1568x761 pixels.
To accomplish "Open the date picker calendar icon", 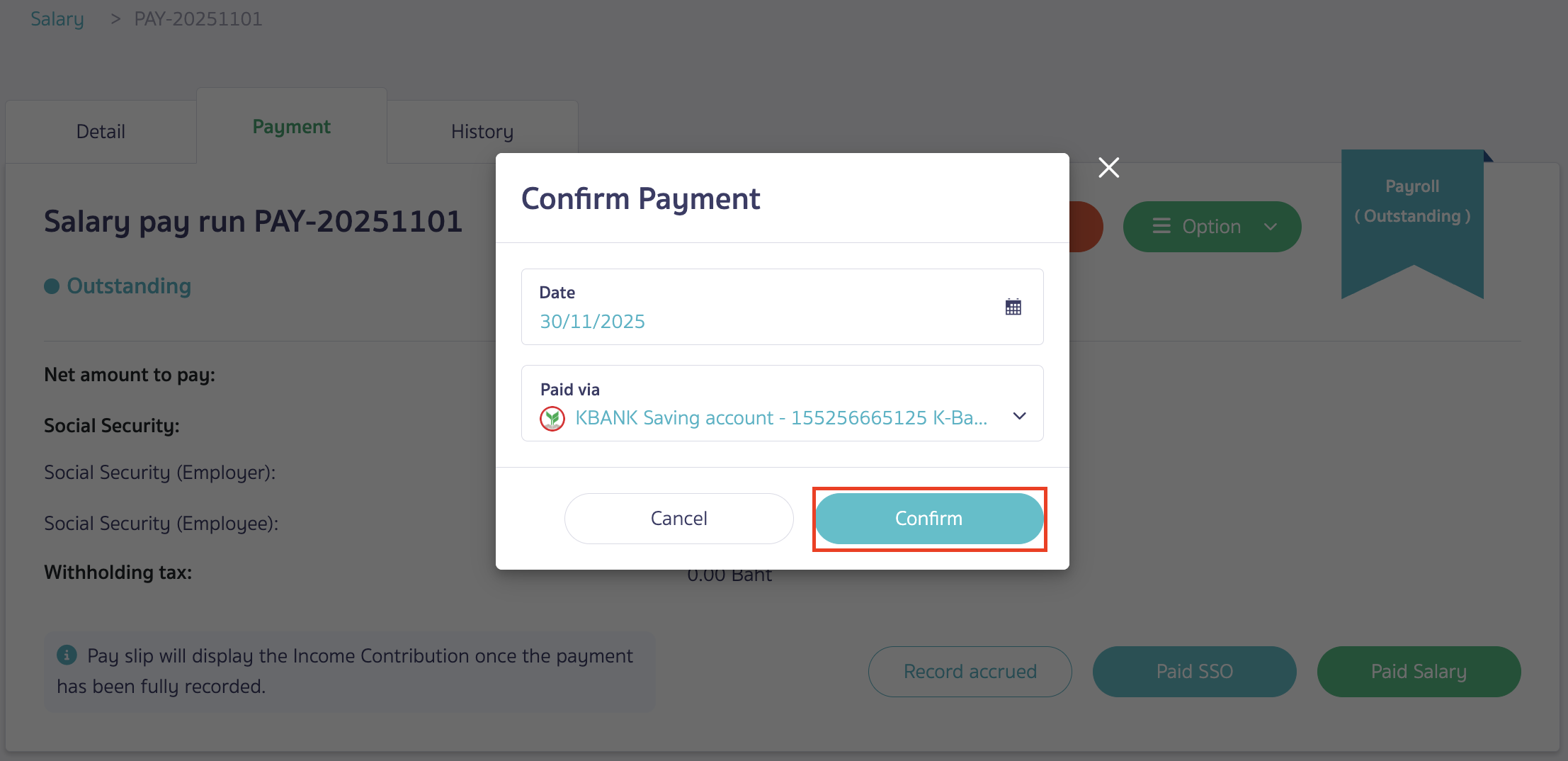I will (x=1013, y=306).
